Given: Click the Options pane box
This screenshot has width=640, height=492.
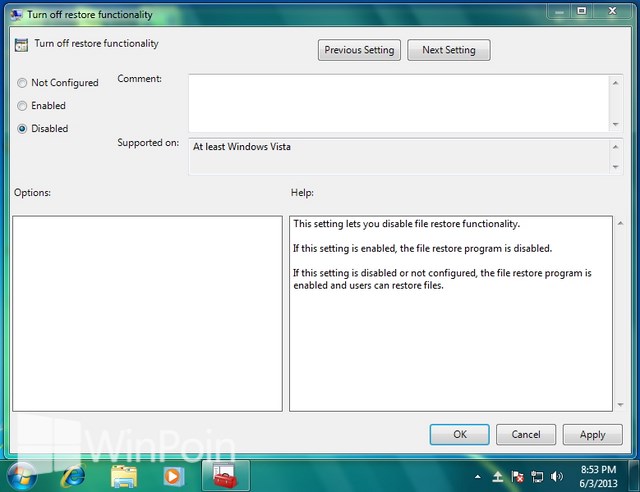Looking at the screenshot, I should tap(147, 314).
